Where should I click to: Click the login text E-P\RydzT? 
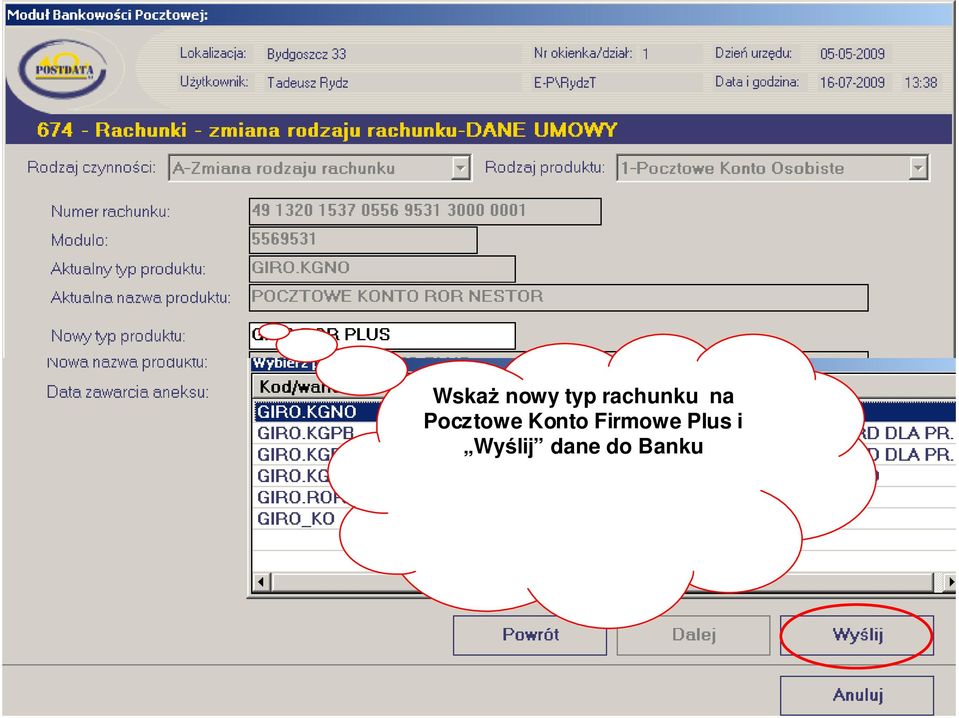[x=565, y=83]
